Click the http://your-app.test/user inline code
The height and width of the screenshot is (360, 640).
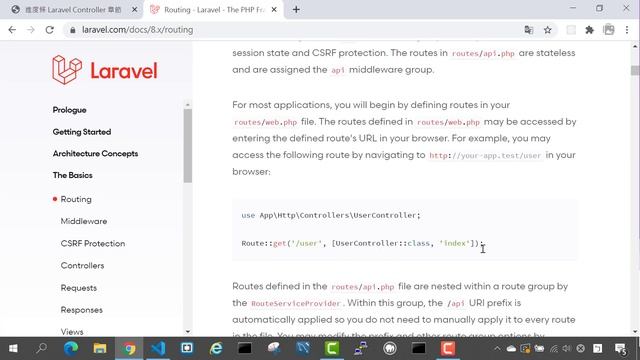[x=485, y=156]
